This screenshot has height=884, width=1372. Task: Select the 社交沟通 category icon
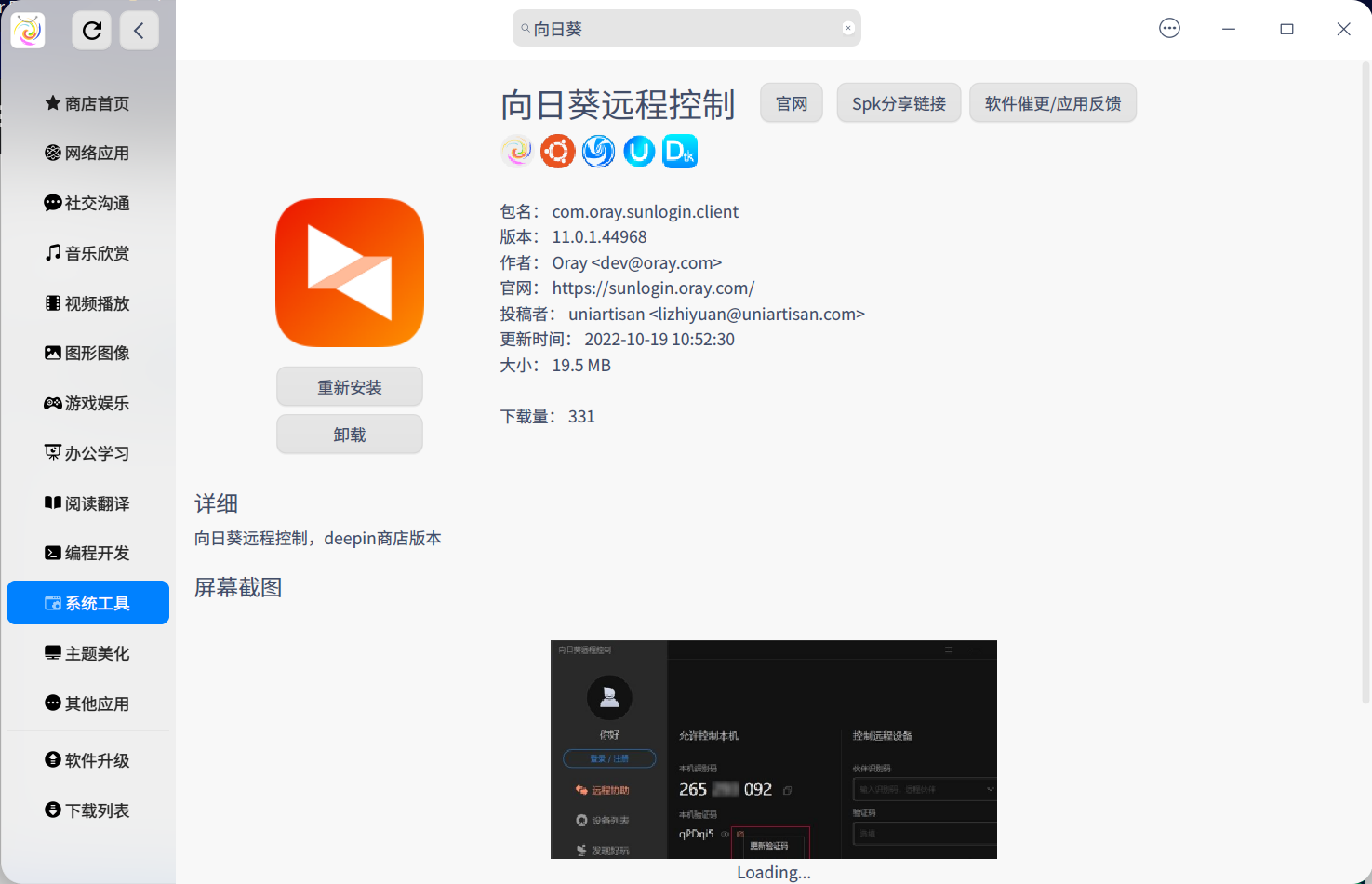click(53, 203)
